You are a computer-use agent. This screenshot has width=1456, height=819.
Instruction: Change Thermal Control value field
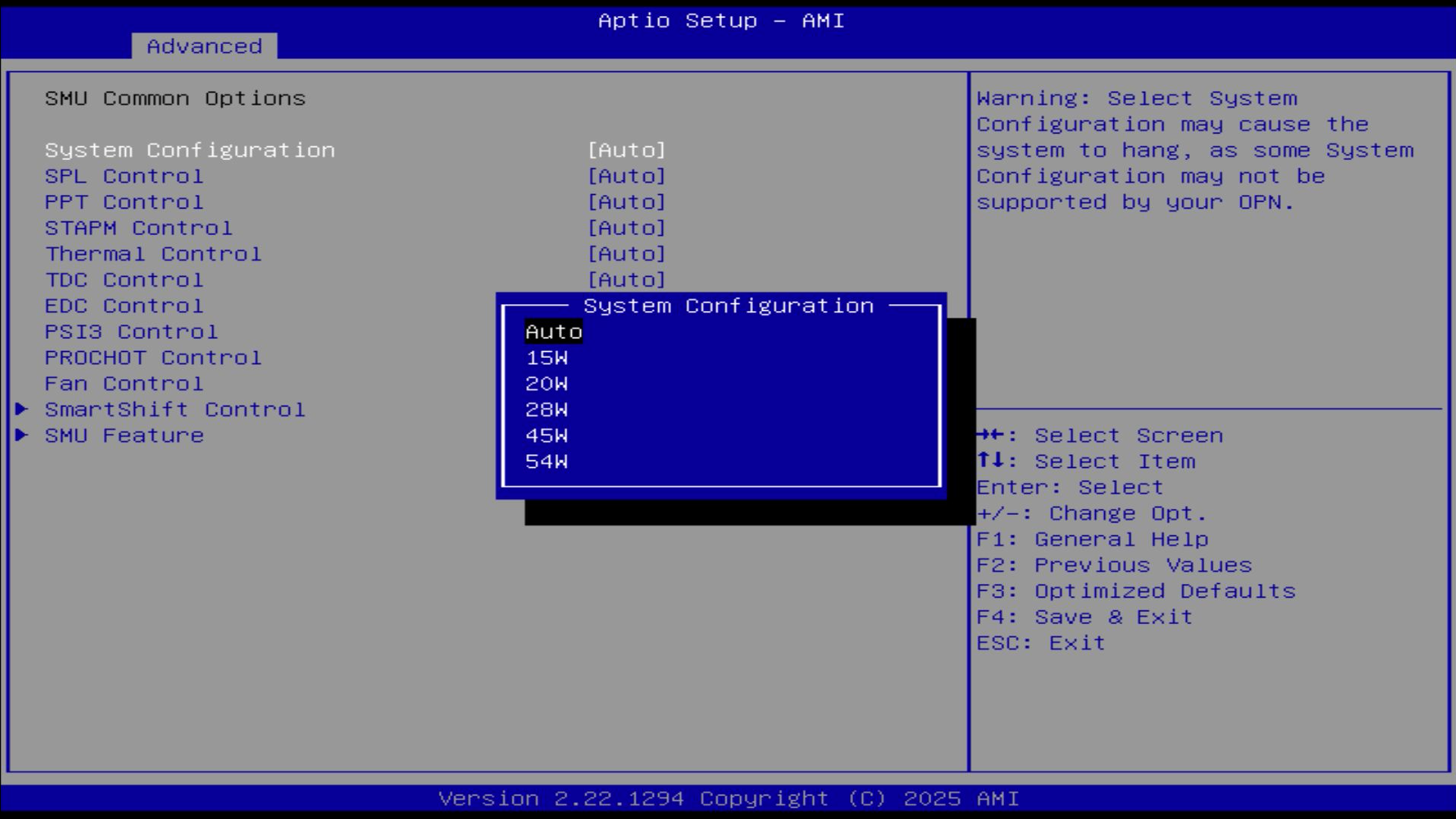[x=626, y=254]
